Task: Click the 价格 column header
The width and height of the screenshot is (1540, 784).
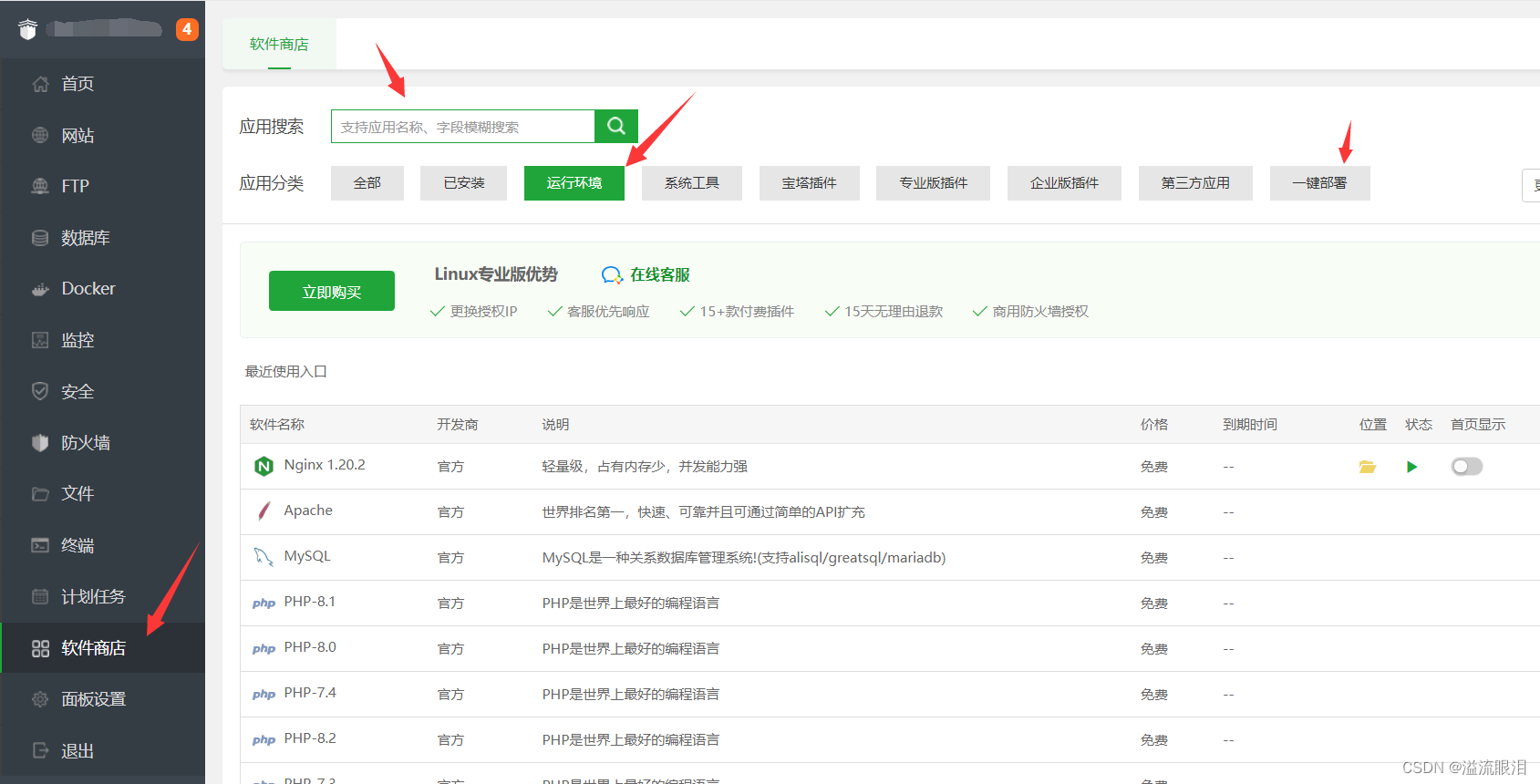Action: (x=1154, y=425)
